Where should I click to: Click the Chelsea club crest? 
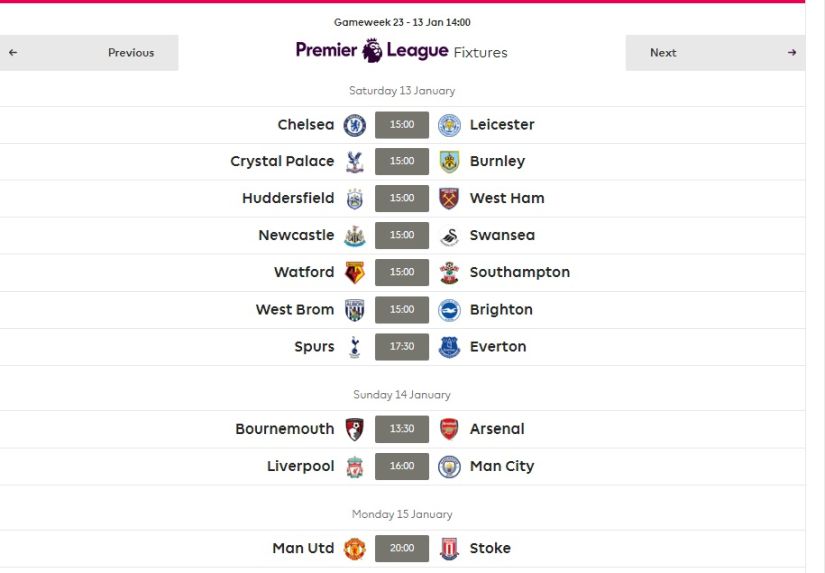[x=355, y=125]
